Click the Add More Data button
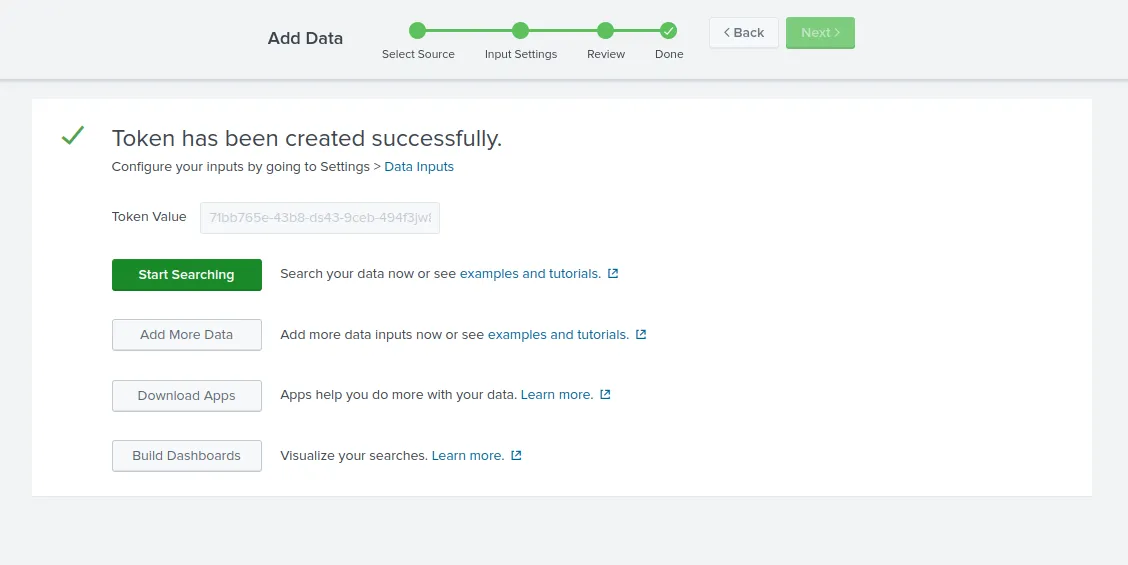The image size is (1128, 565). [x=186, y=335]
